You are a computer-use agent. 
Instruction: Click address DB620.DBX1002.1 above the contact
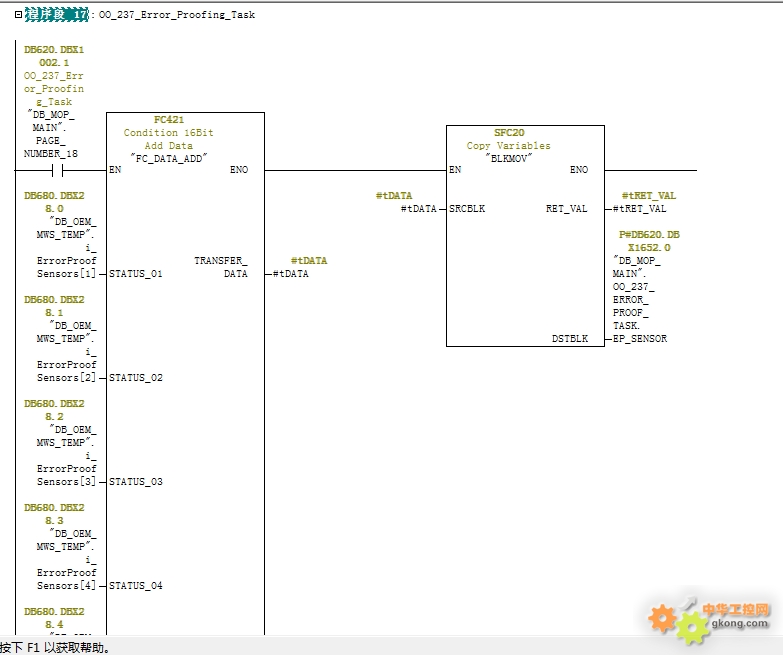(54, 56)
